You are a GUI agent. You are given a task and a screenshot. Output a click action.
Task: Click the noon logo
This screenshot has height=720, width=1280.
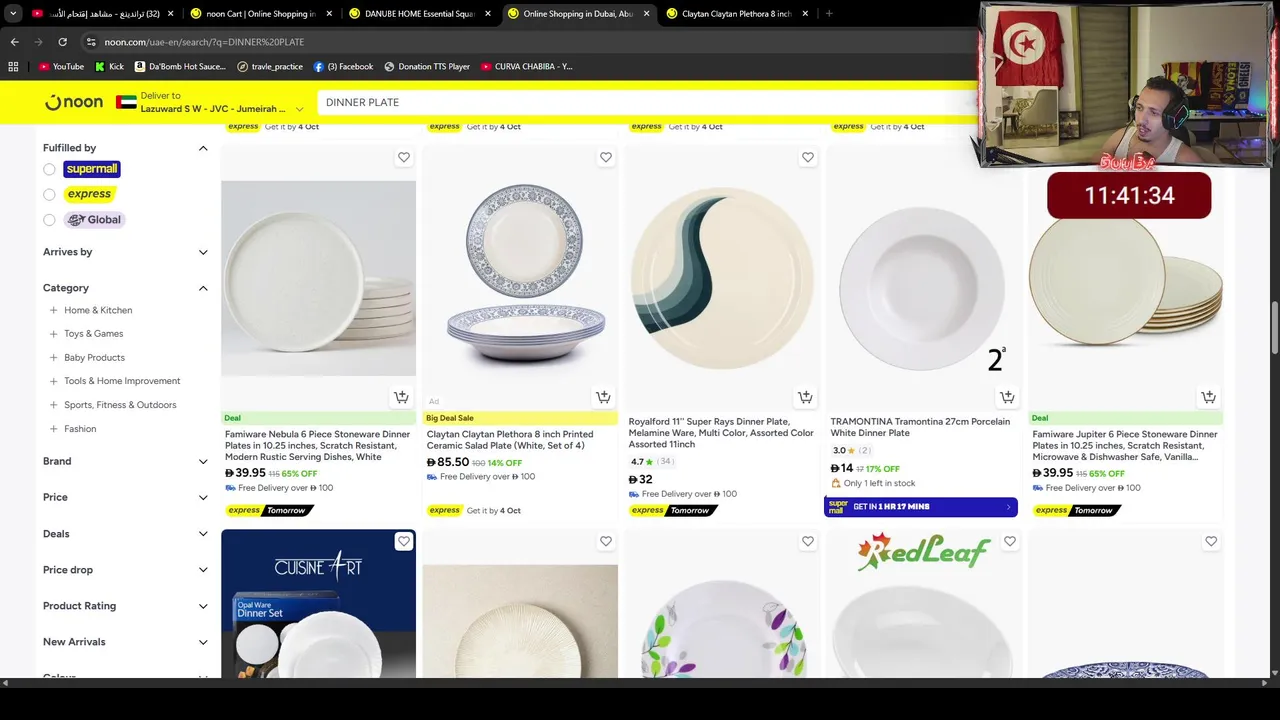coord(74,102)
